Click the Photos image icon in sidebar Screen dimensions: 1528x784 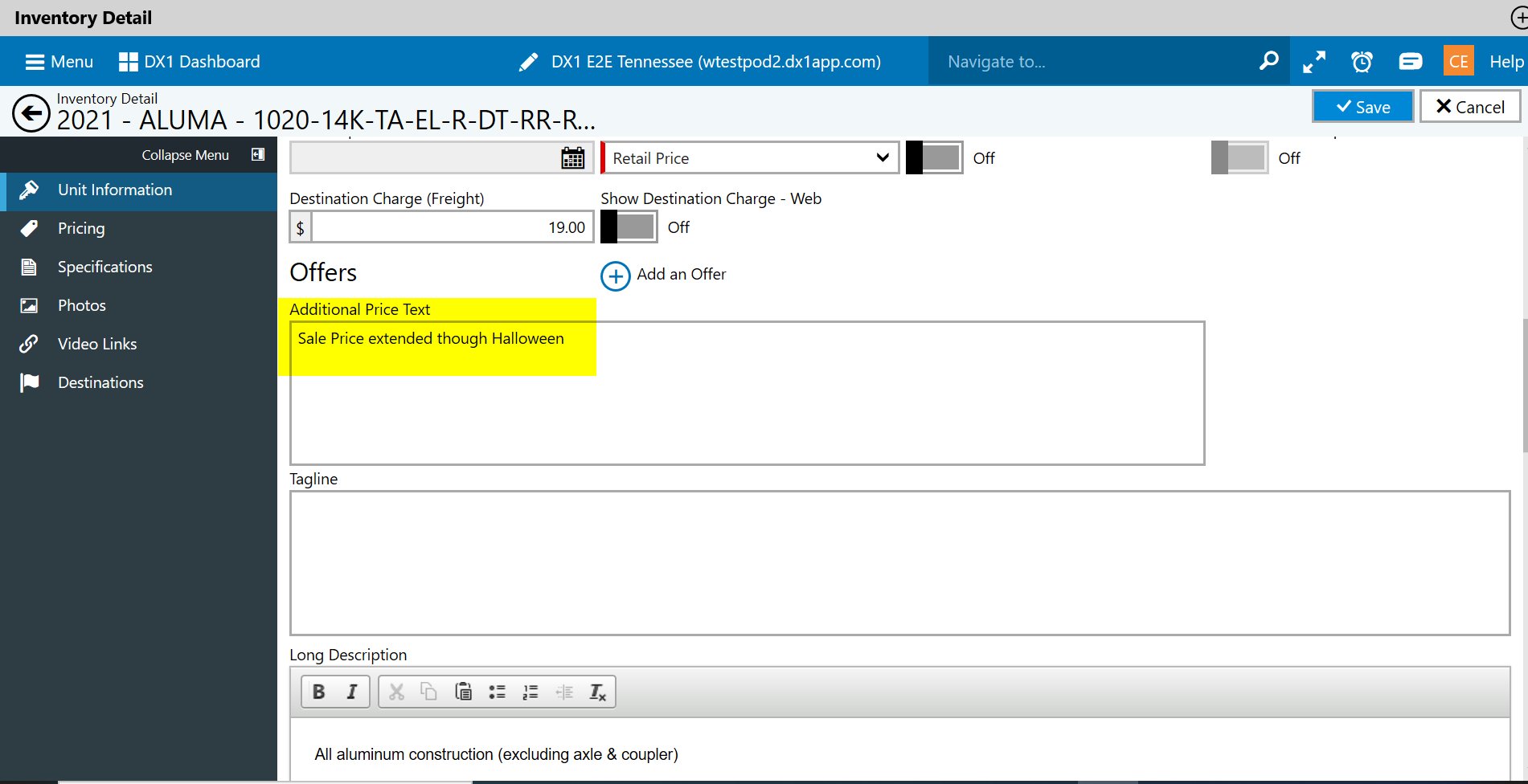point(29,306)
